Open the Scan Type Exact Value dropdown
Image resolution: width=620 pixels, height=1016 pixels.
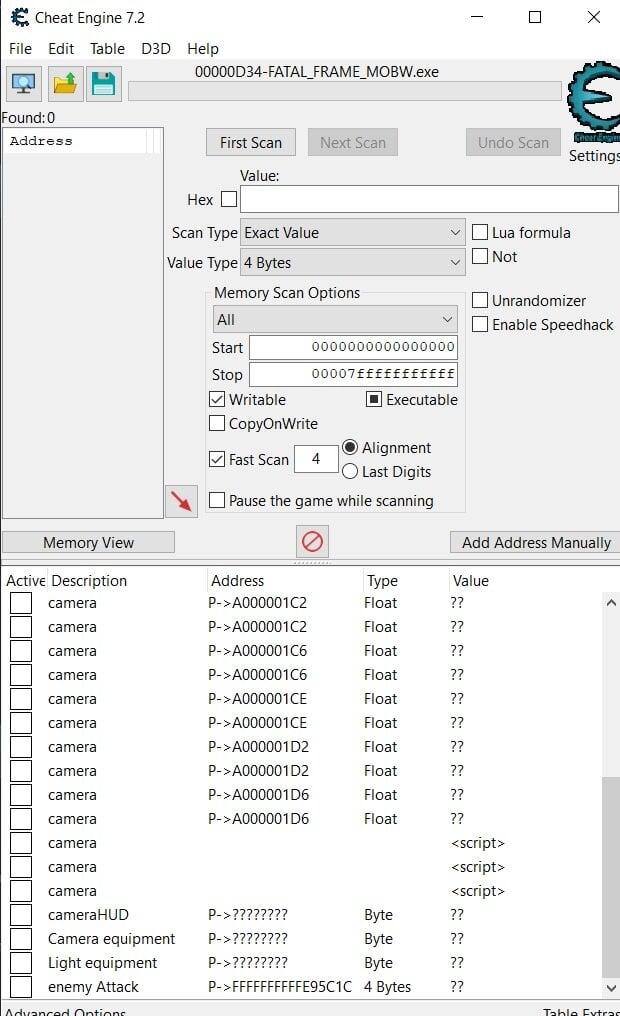tap(352, 233)
